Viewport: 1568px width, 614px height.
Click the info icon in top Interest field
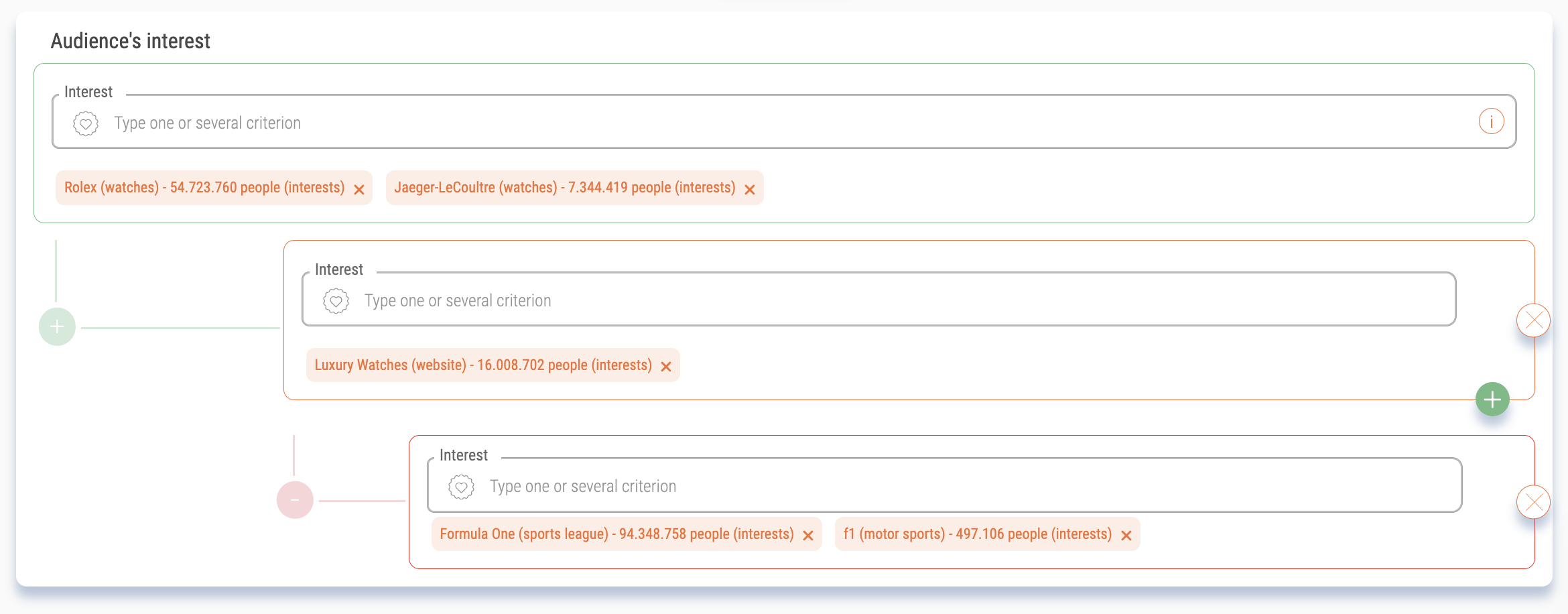(x=1491, y=121)
